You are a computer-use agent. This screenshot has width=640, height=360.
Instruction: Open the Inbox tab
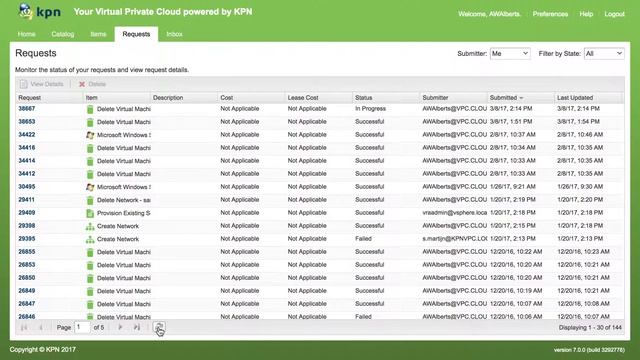174,34
